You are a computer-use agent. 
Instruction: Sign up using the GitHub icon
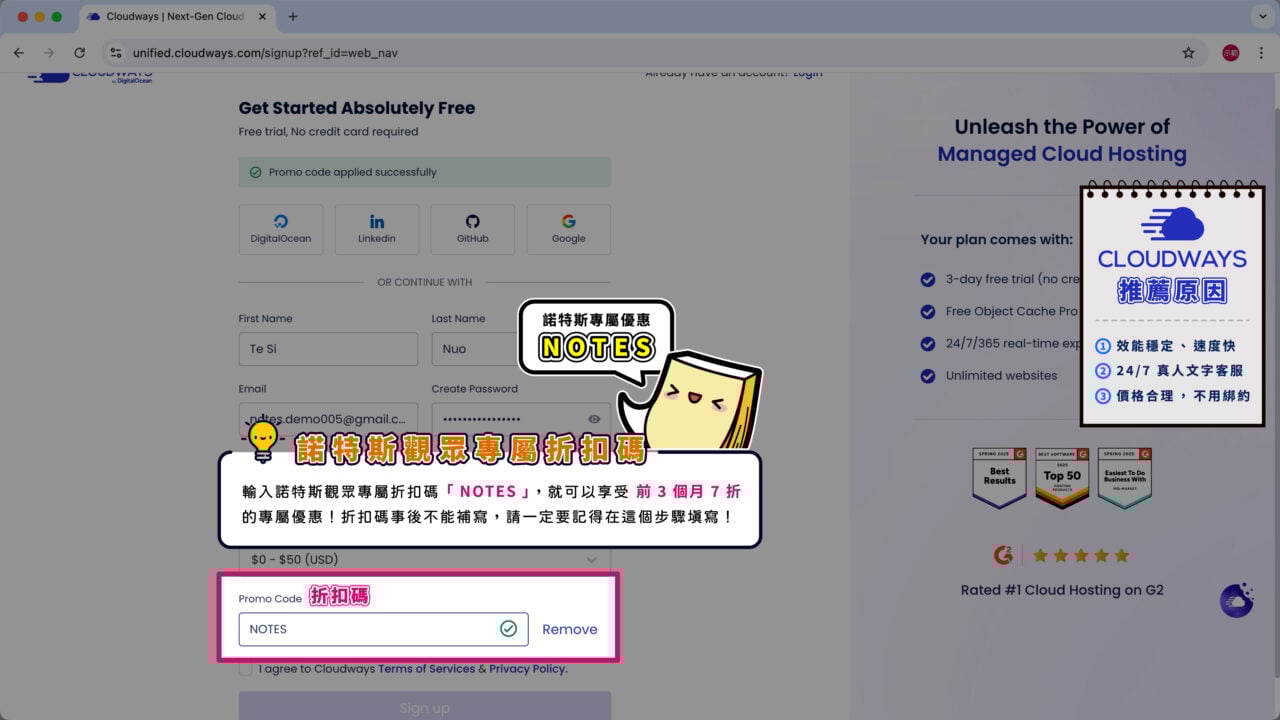[472, 229]
